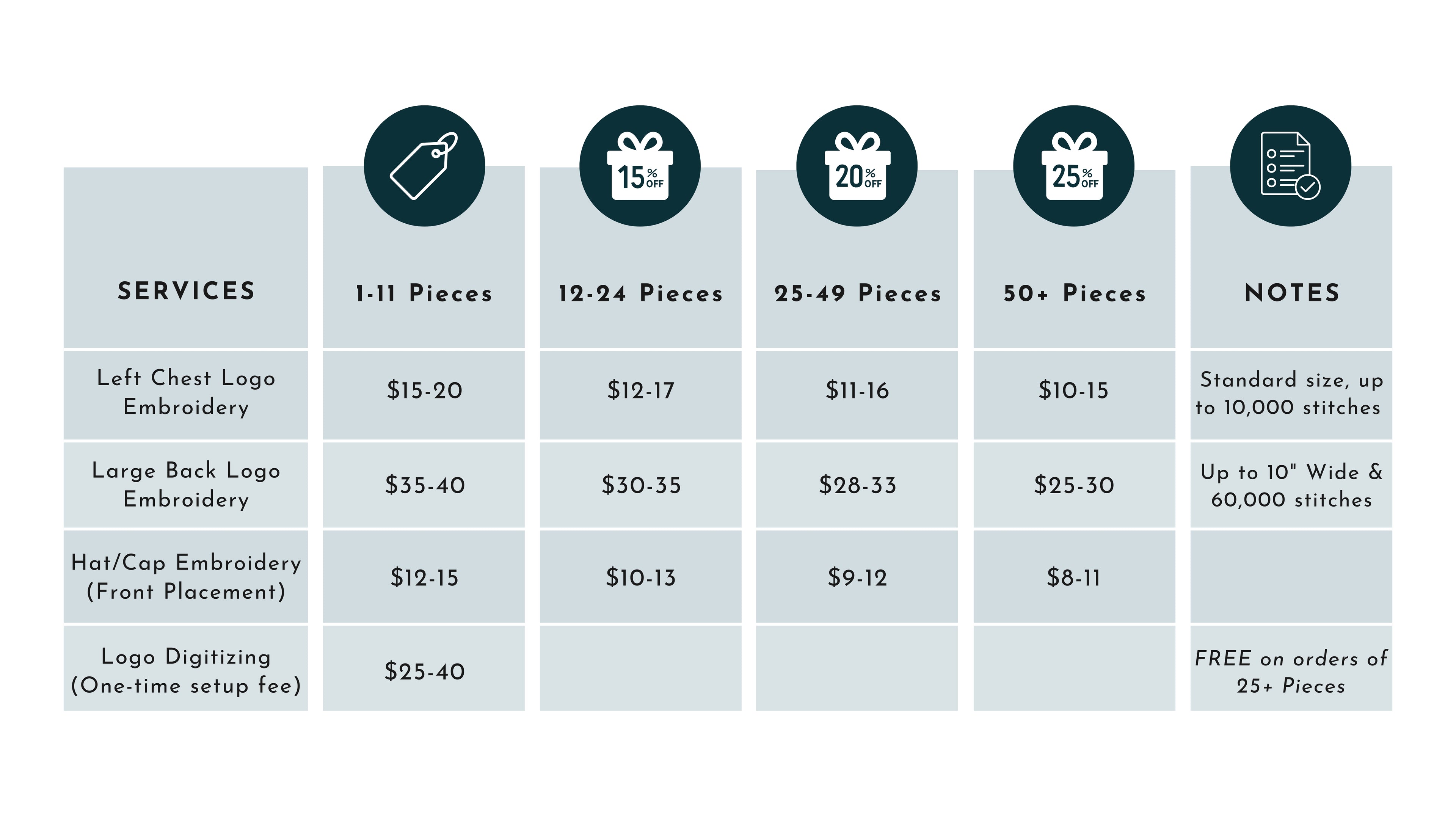Click the $9-12 price cell

857,577
